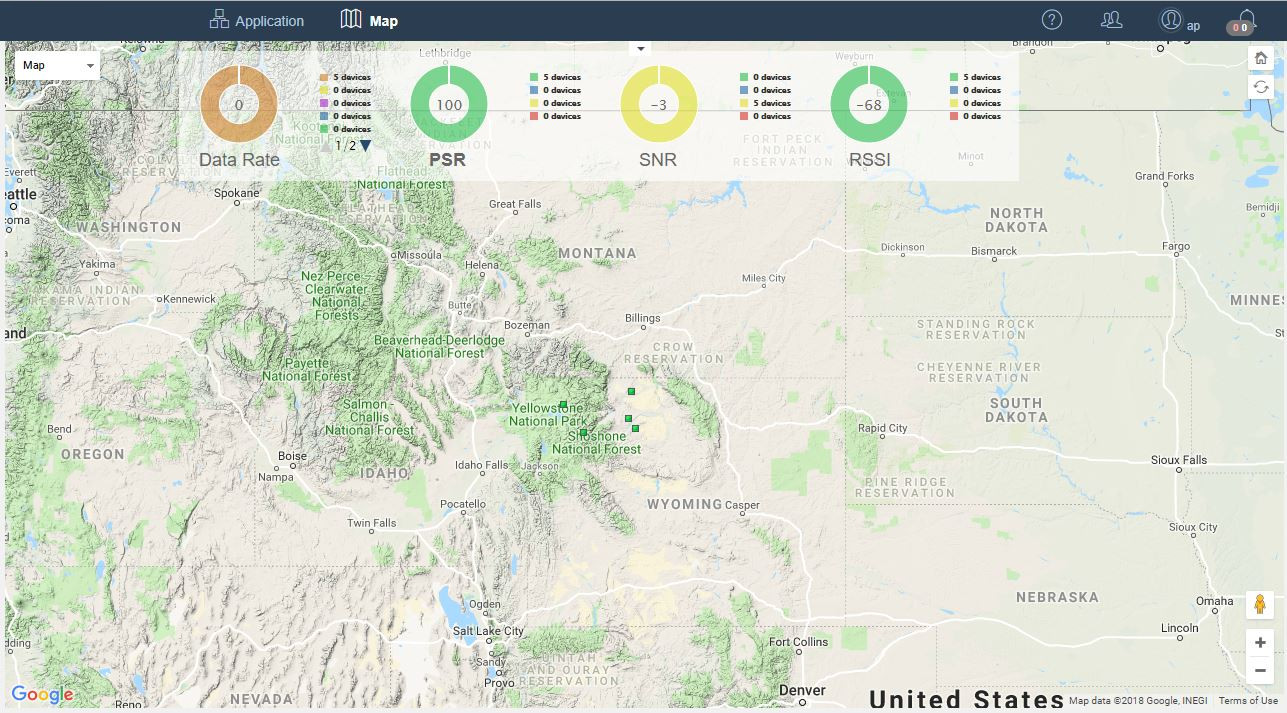1287x713 pixels.
Task: Click the orange Data Rate legend swatch
Action: click(x=324, y=77)
